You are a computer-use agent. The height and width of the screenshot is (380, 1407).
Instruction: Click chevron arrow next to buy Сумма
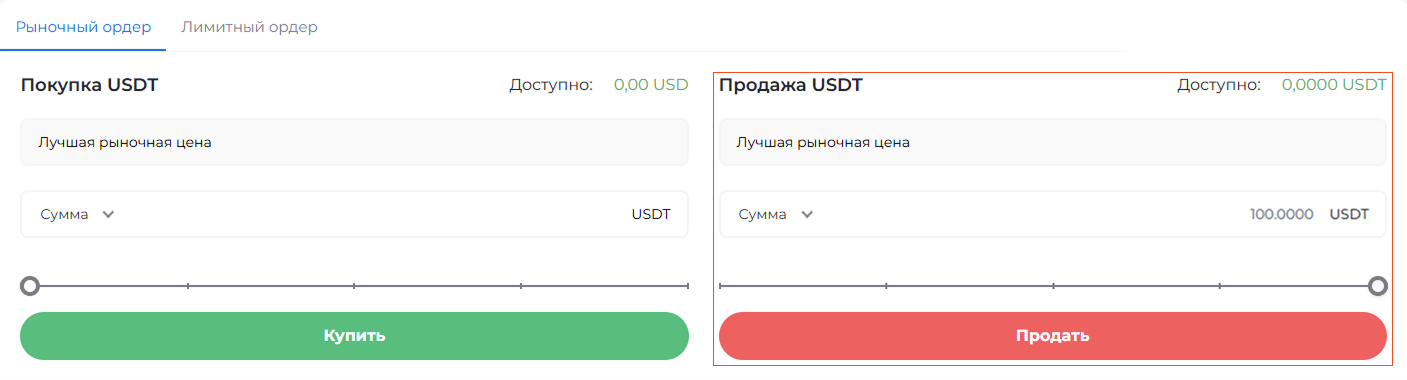[x=108, y=214]
